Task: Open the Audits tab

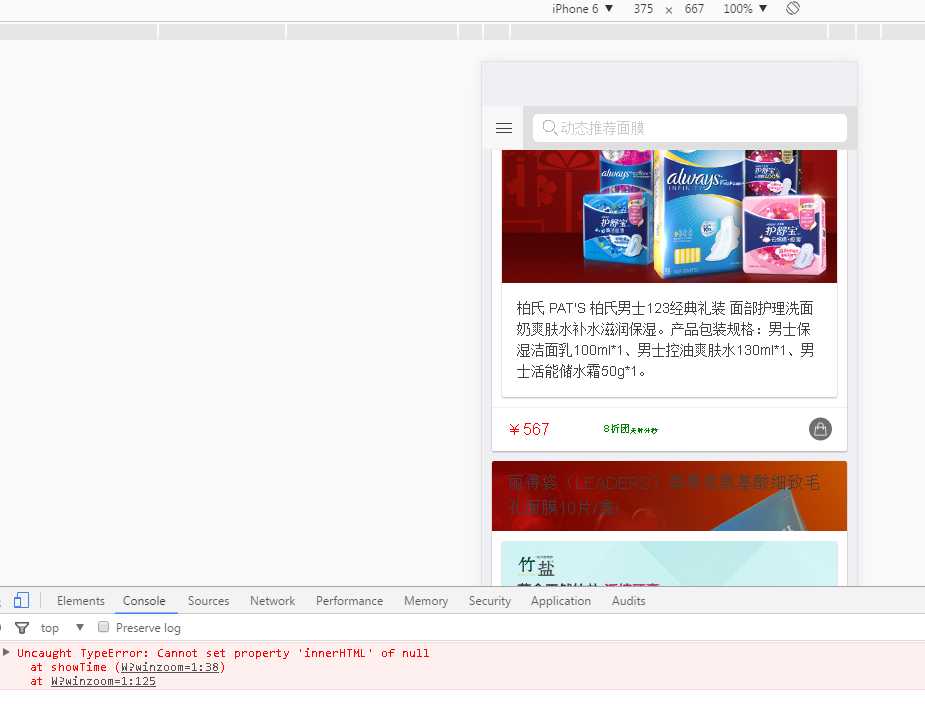Action: (x=628, y=601)
